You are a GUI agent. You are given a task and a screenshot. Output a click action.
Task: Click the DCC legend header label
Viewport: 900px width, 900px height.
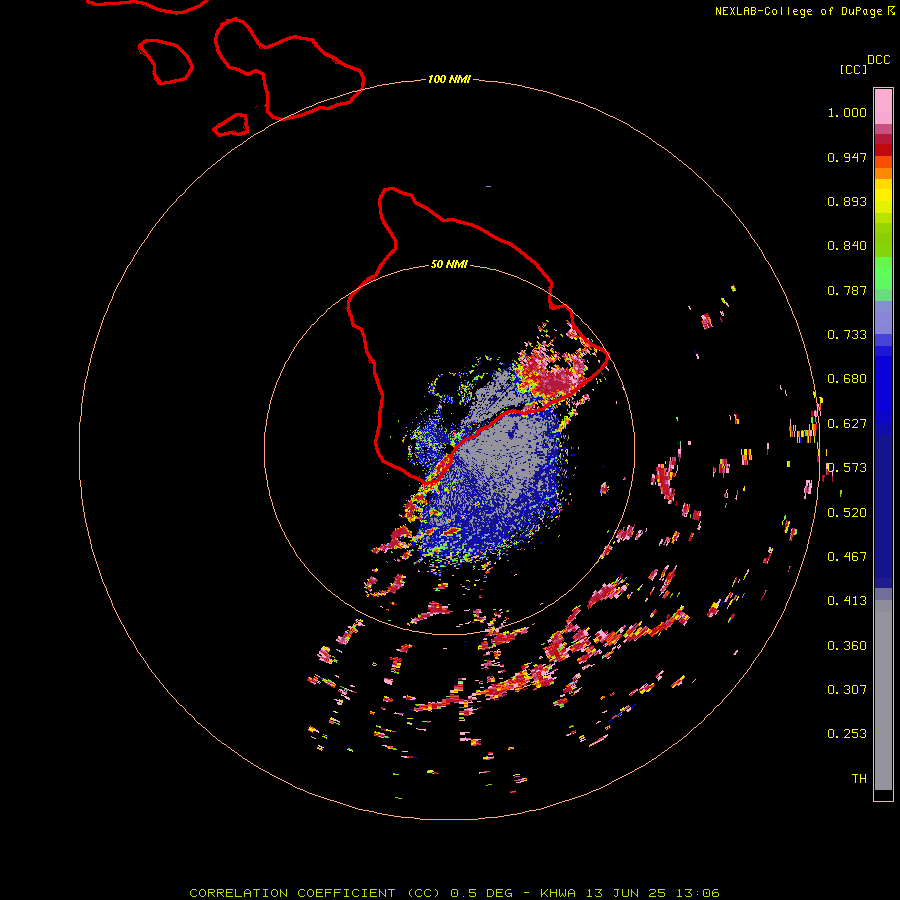pos(878,60)
